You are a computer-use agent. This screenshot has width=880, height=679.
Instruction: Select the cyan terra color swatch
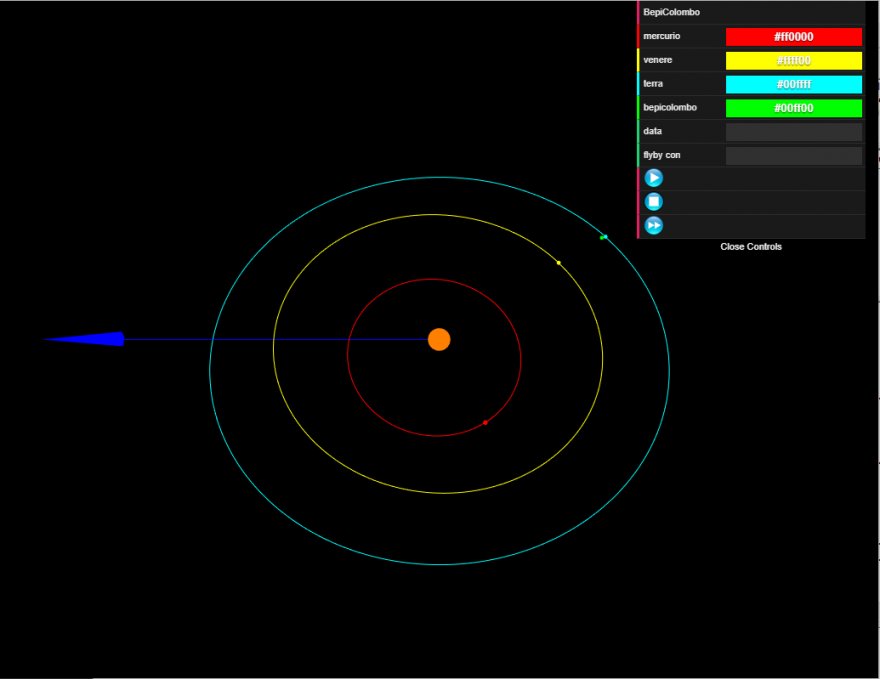coord(793,85)
